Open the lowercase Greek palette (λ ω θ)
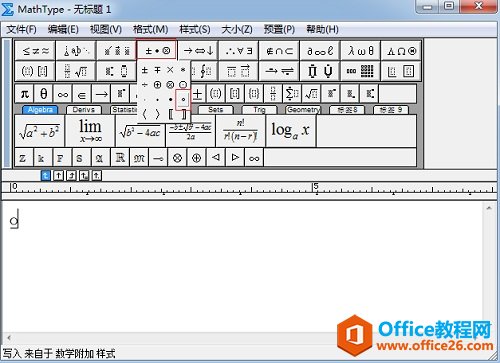Viewport: 500px width, 363px height. click(x=361, y=51)
